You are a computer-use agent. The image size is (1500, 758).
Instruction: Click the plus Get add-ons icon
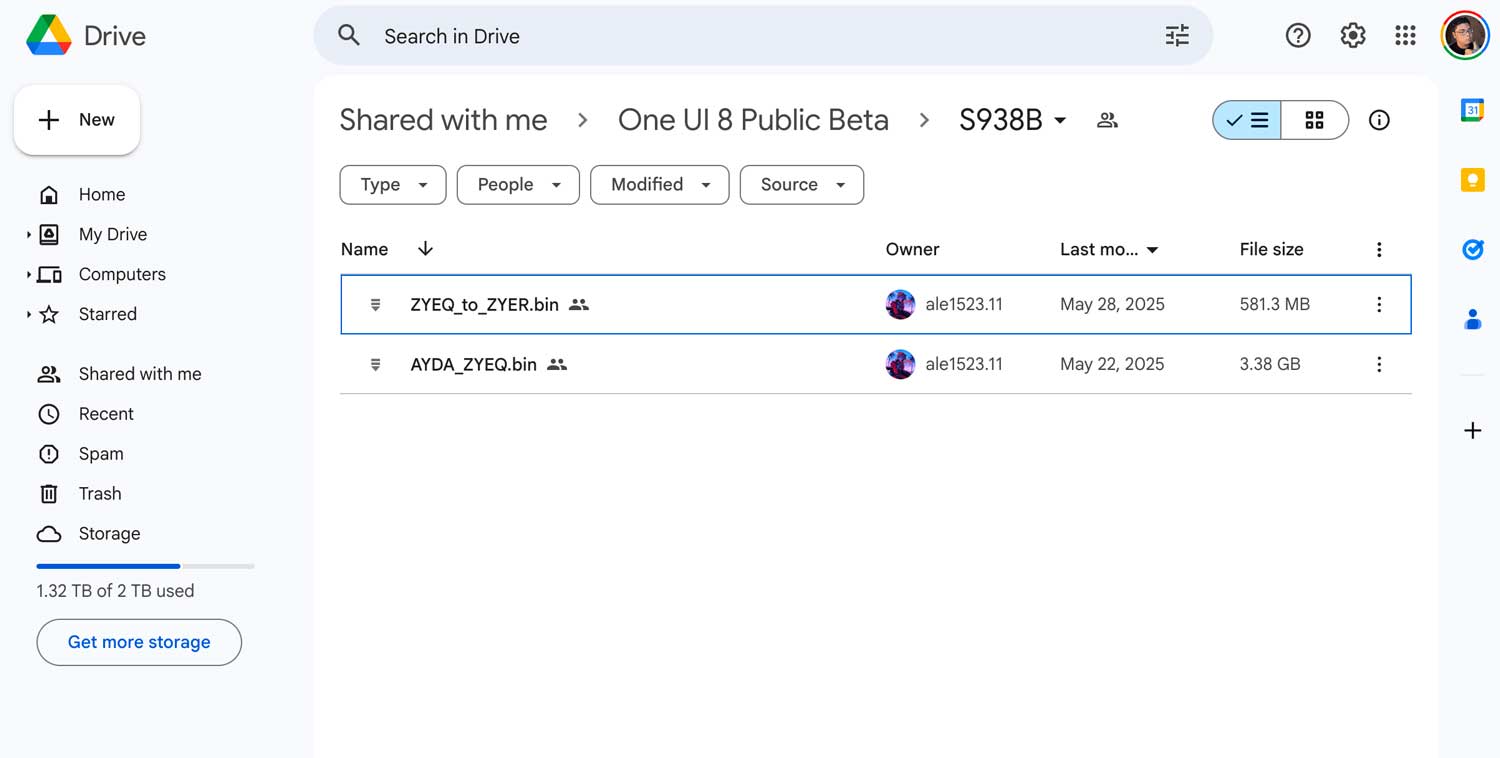pyautogui.click(x=1472, y=431)
